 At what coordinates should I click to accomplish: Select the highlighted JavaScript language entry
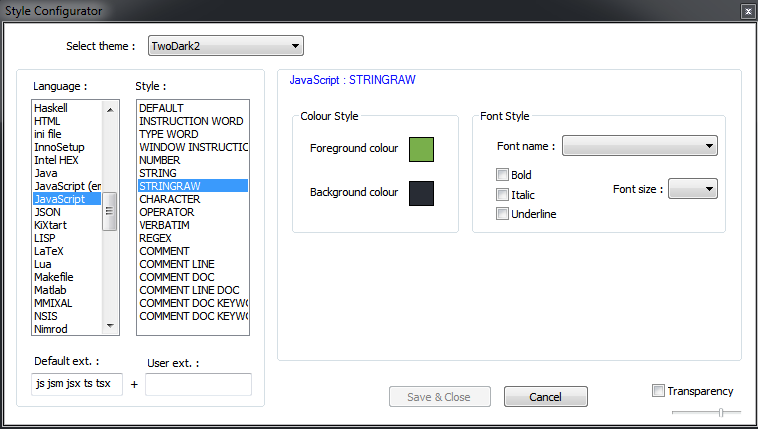click(x=67, y=199)
